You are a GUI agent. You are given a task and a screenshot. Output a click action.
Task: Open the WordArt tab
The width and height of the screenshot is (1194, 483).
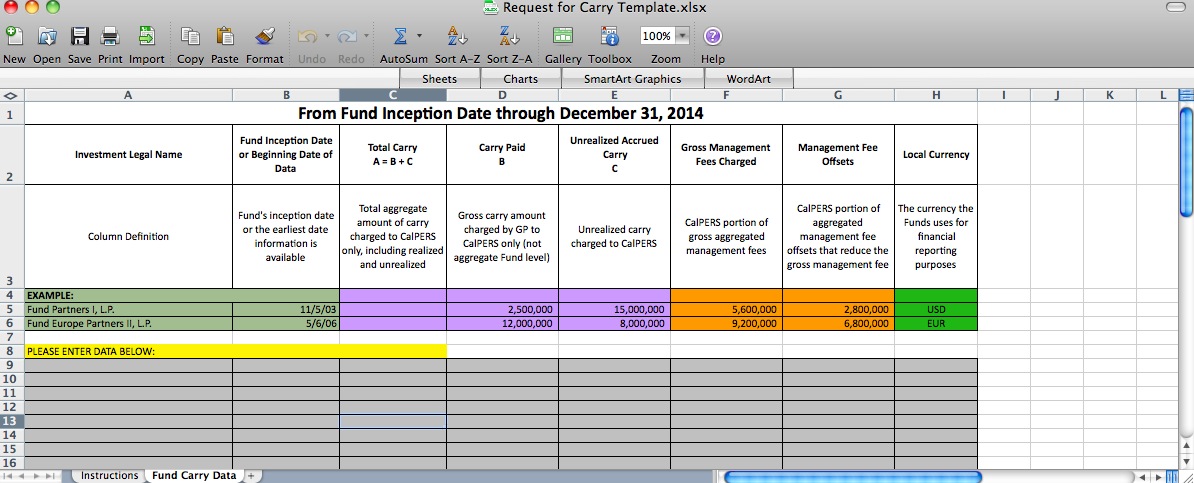749,78
